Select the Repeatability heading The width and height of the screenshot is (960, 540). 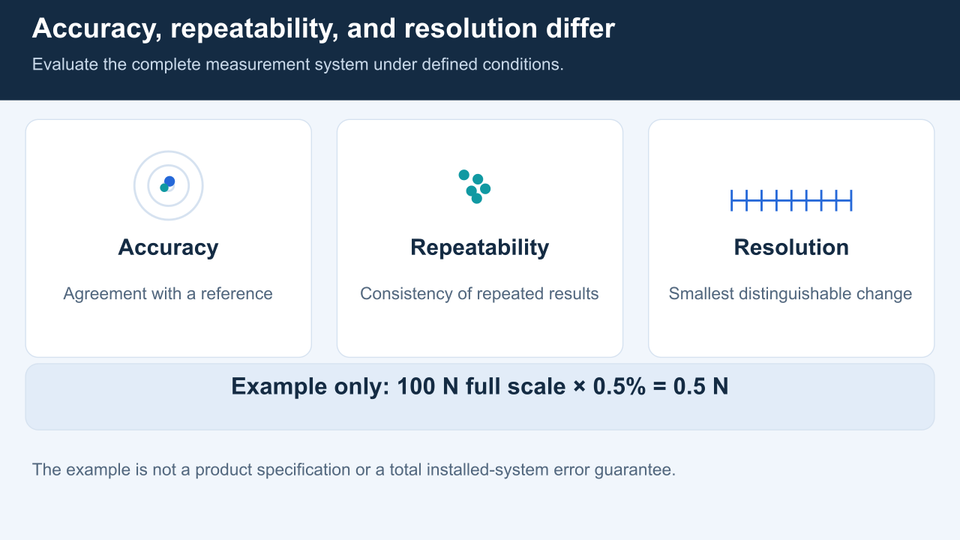[x=480, y=247]
